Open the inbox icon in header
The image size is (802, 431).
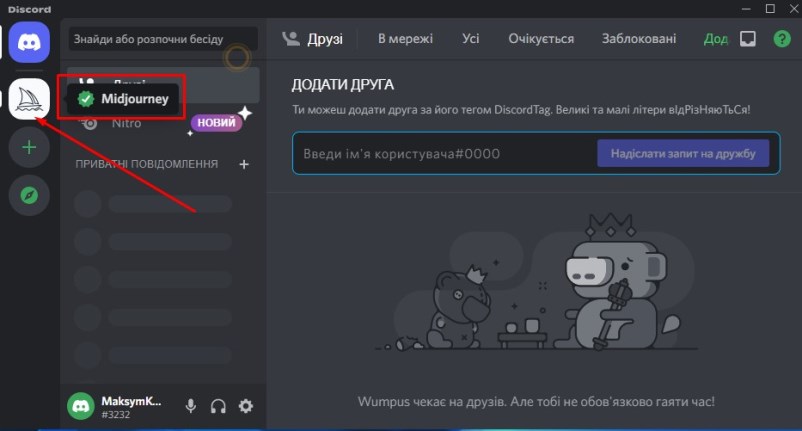pyautogui.click(x=748, y=39)
